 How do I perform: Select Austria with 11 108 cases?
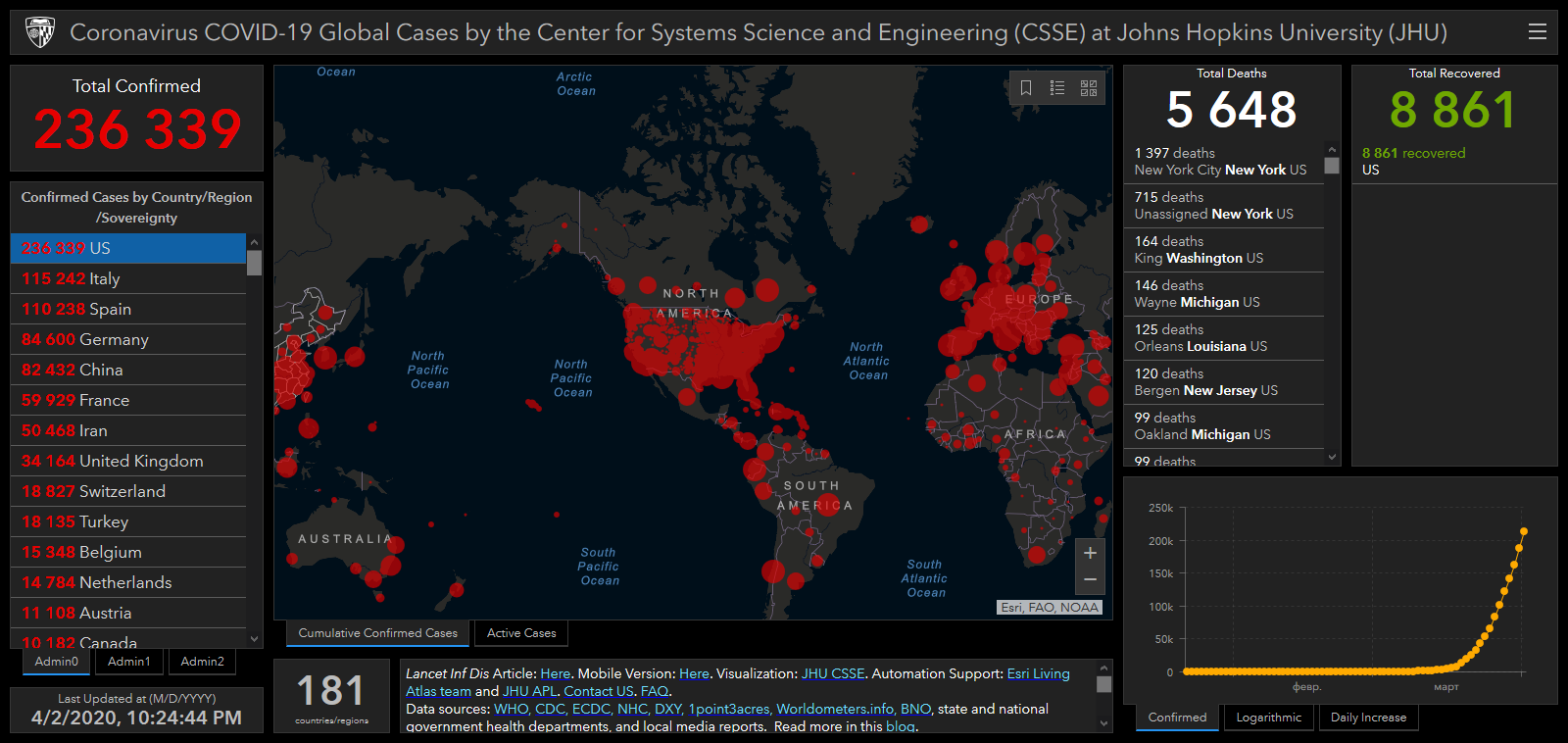click(x=128, y=613)
